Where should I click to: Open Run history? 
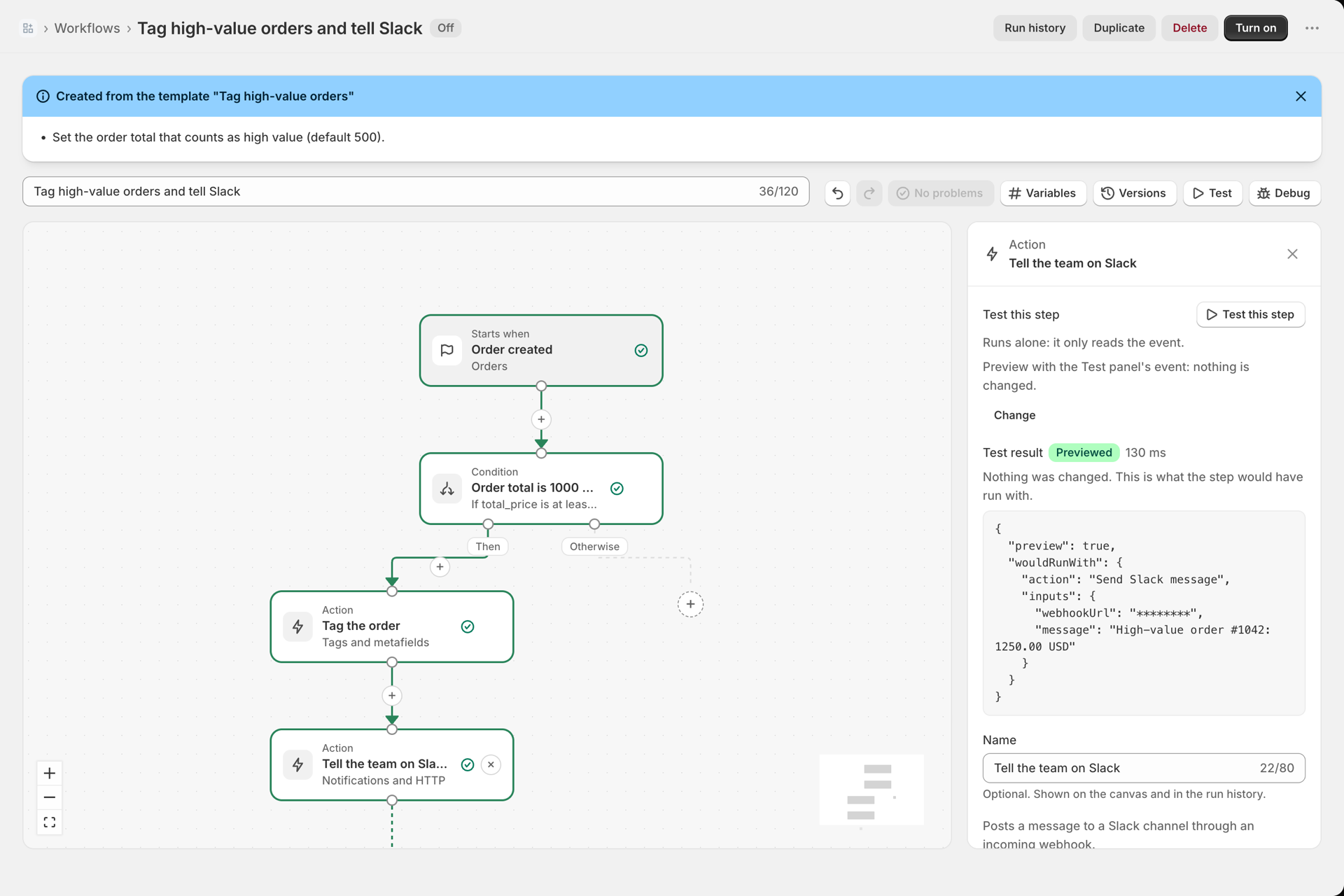pyautogui.click(x=1035, y=28)
